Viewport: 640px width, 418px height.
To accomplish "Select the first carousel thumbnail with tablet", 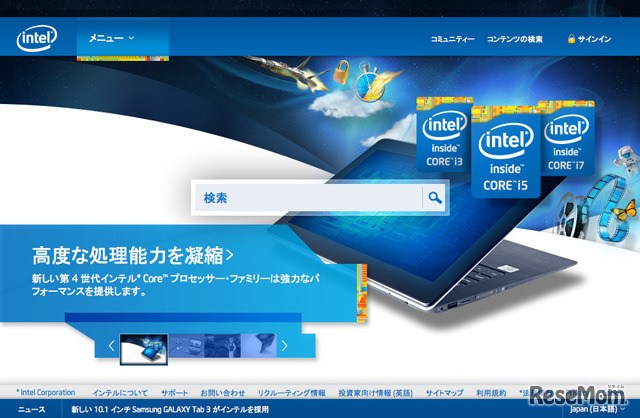I will [x=144, y=349].
